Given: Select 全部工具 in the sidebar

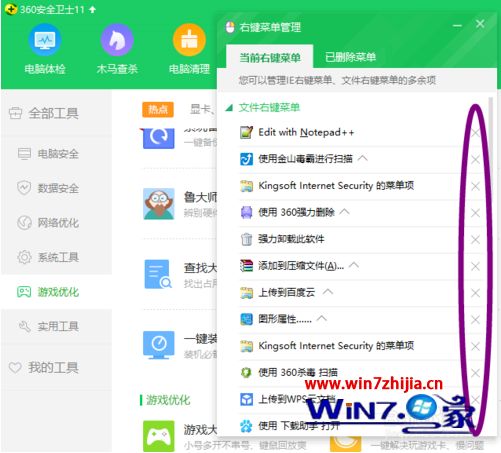Looking at the screenshot, I should tap(44, 114).
